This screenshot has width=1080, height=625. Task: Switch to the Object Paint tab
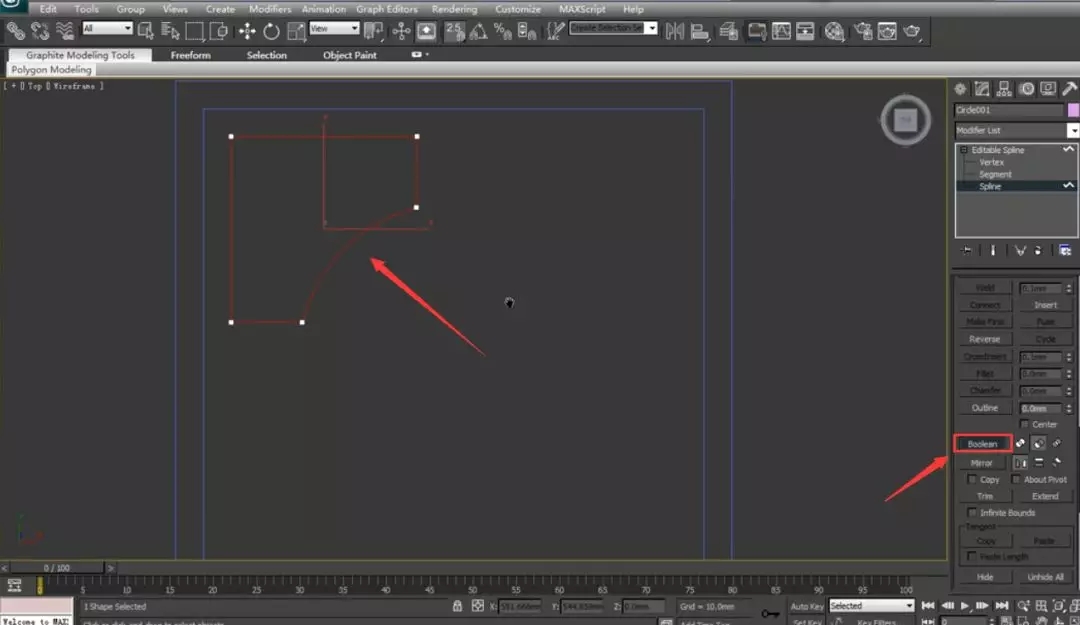350,55
